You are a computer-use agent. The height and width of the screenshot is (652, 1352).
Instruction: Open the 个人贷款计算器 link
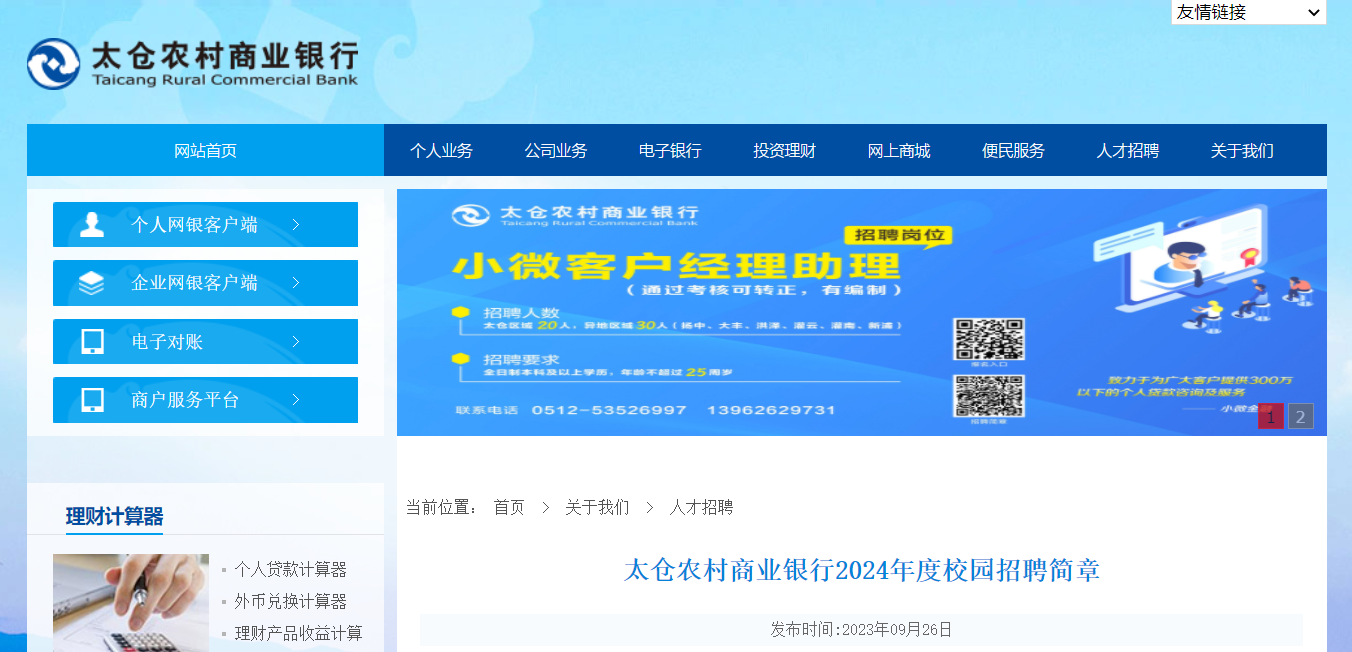click(290, 569)
